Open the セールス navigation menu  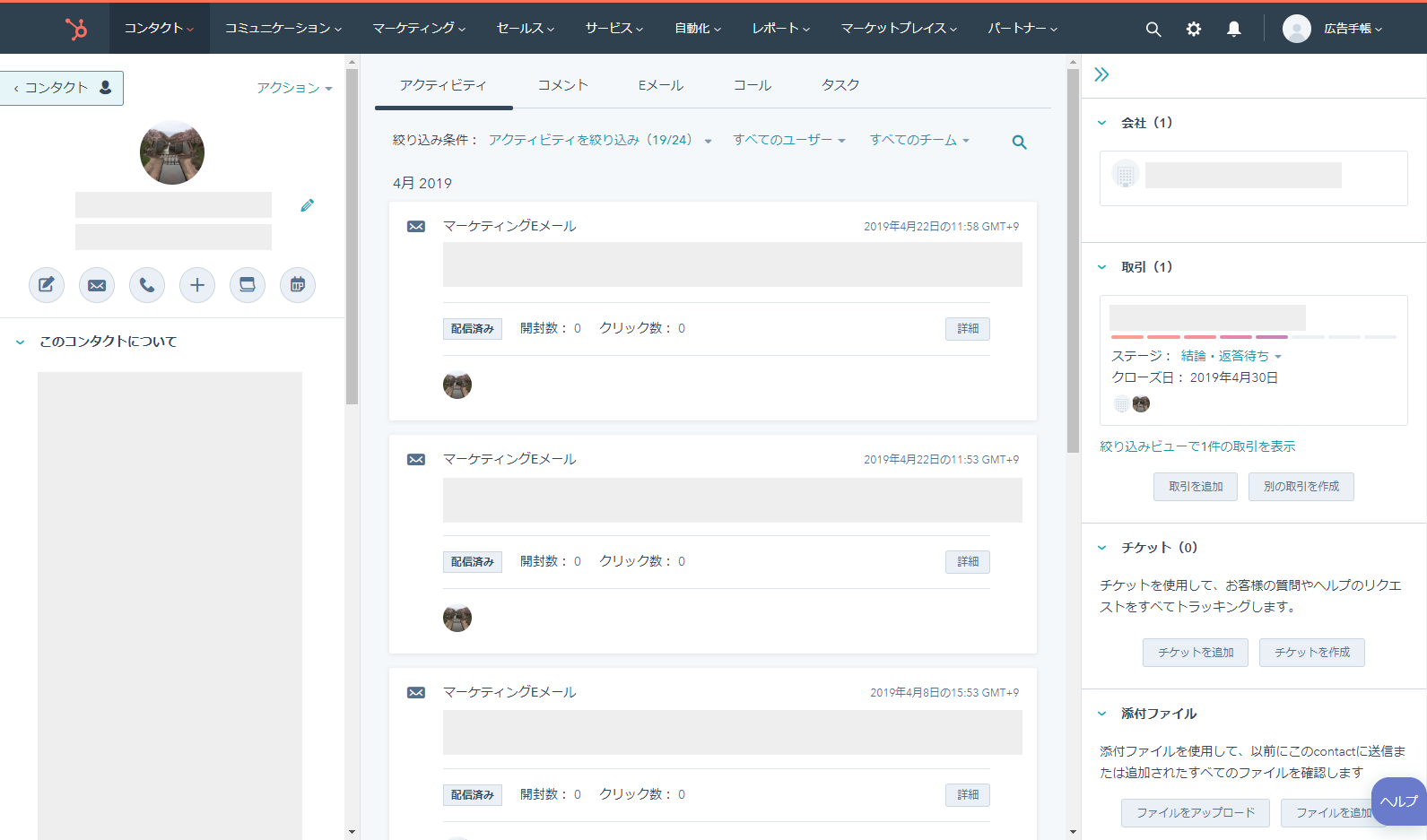pyautogui.click(x=526, y=29)
